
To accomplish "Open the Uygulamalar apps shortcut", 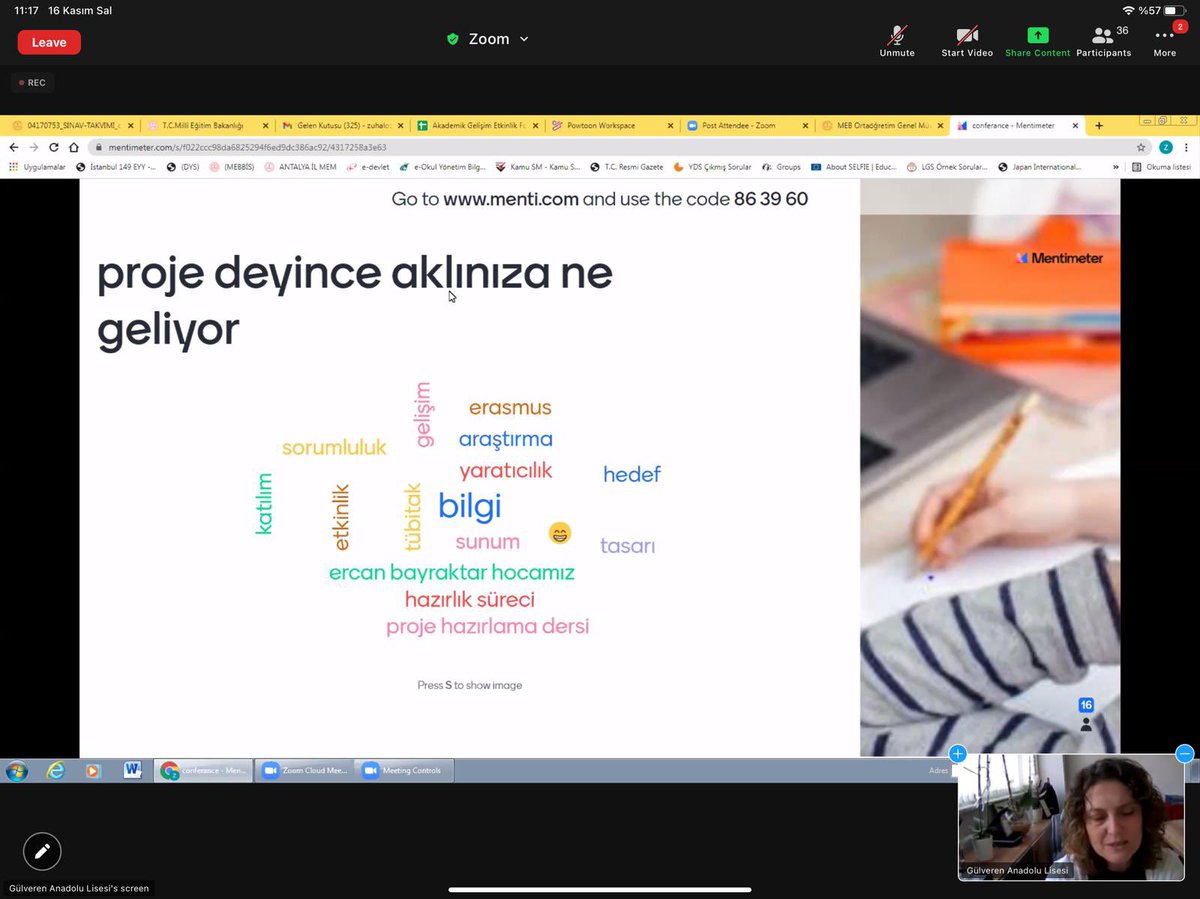I will 38,167.
